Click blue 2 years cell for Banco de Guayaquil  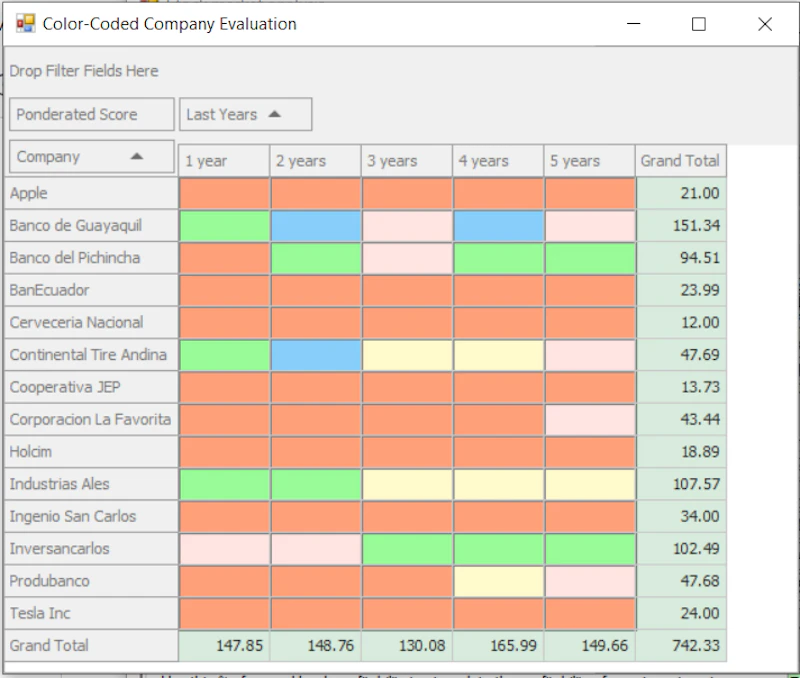[315, 225]
